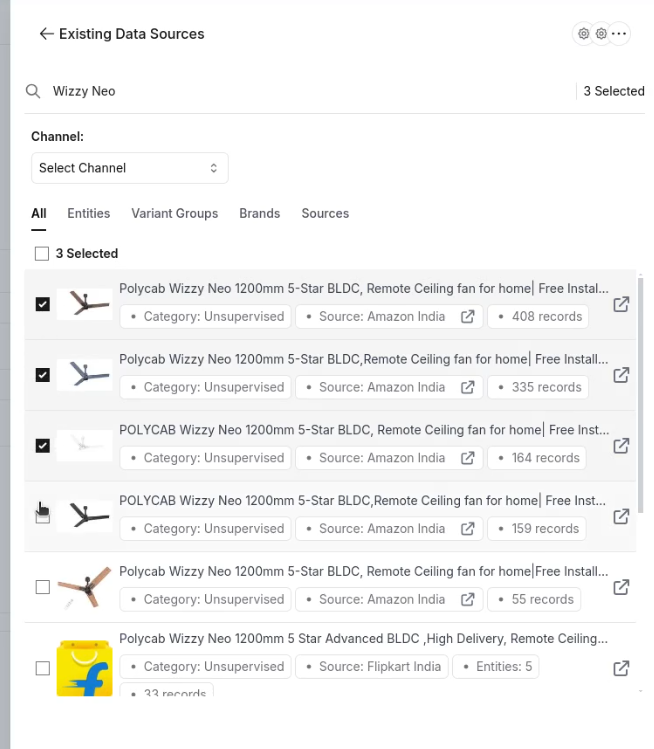The width and height of the screenshot is (654, 749).
Task: Click the back arrow beside Existing Data Sources
Action: click(46, 34)
